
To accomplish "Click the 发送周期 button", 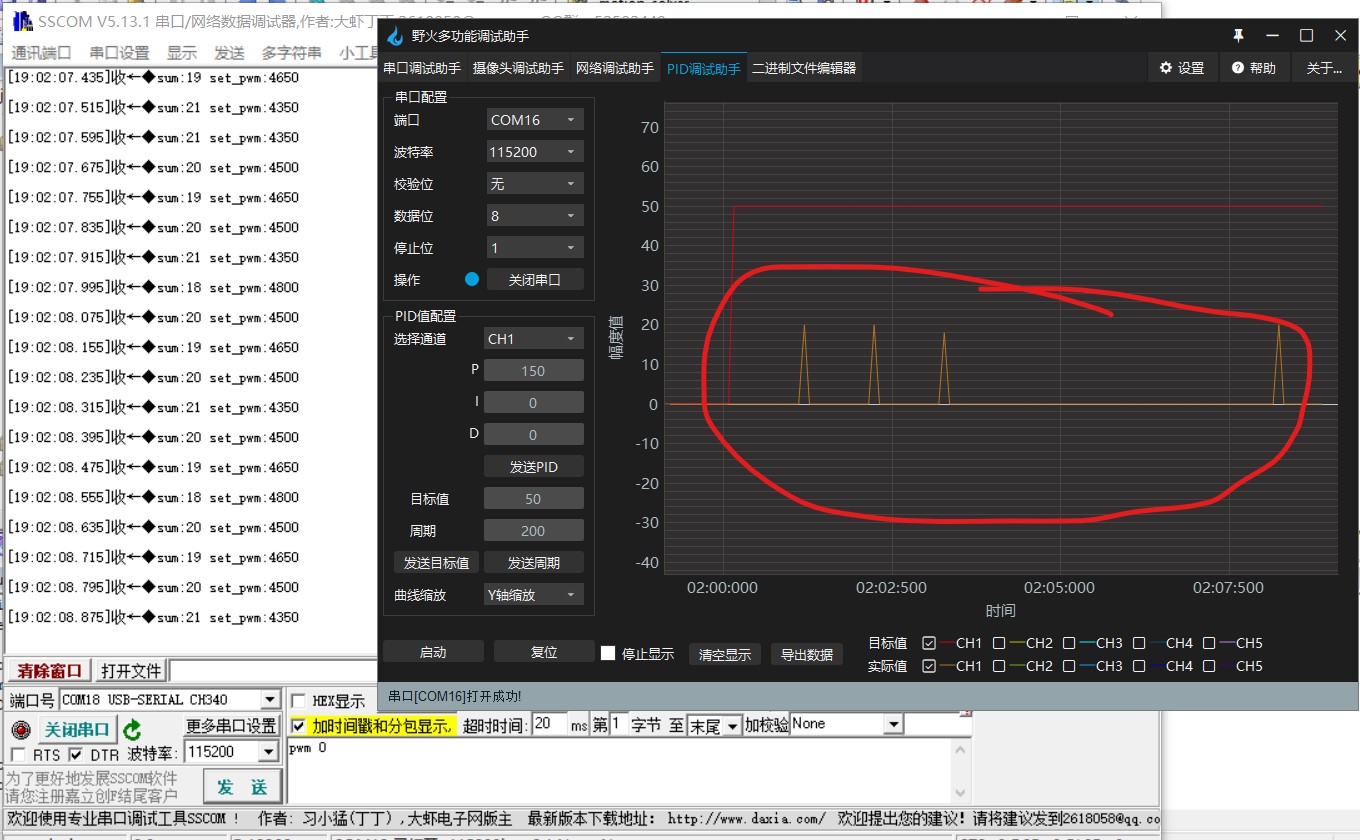I will [534, 563].
